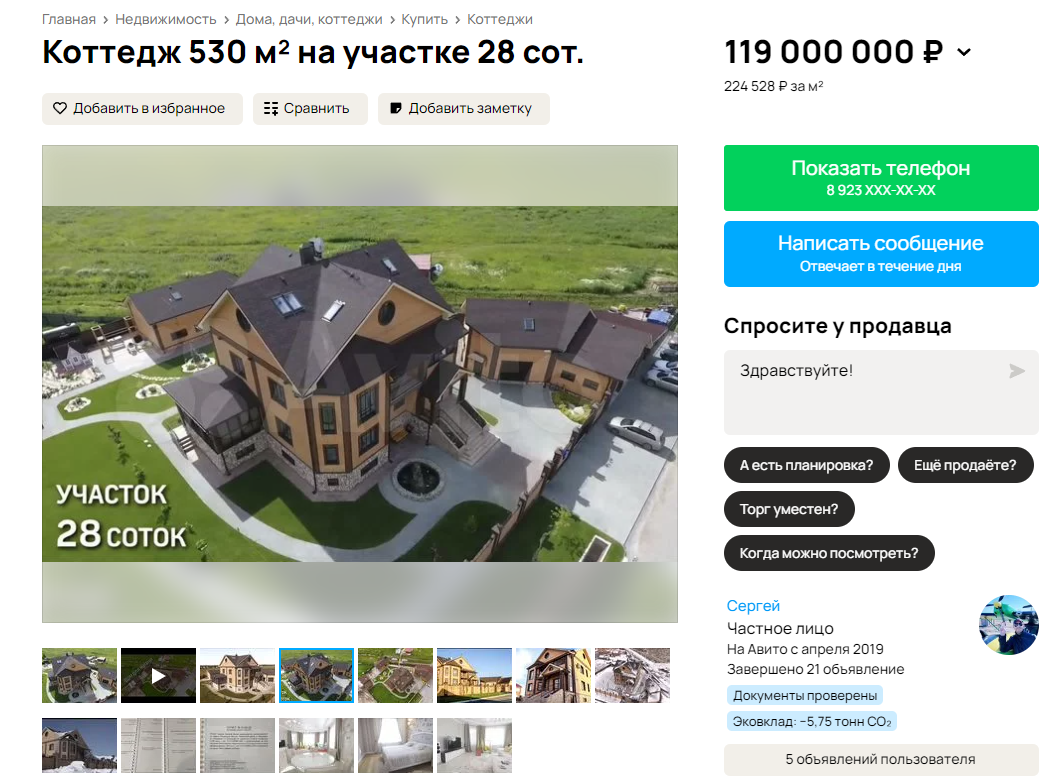Viewport: 1063px width, 781px height.
Task: Click the note icon in Добавить заметку
Action: pyautogui.click(x=396, y=108)
